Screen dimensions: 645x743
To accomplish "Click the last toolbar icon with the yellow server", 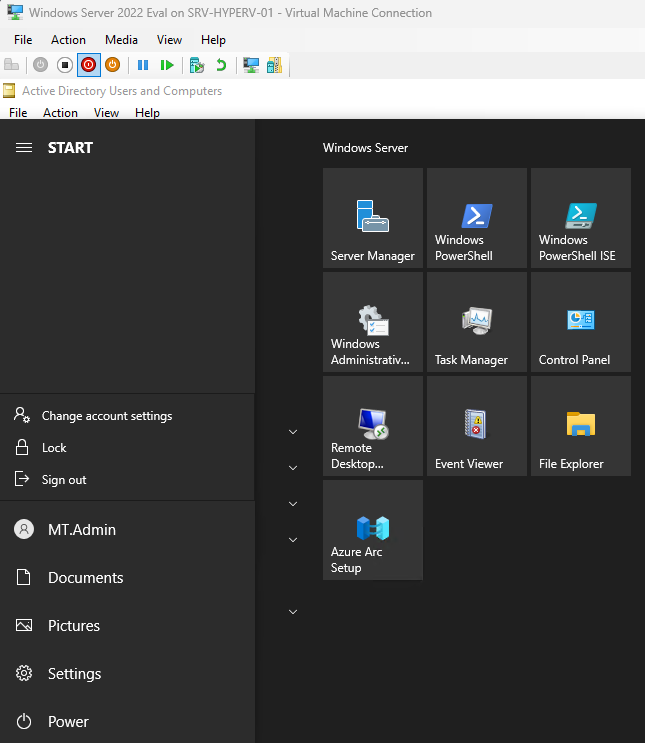I will 274,65.
